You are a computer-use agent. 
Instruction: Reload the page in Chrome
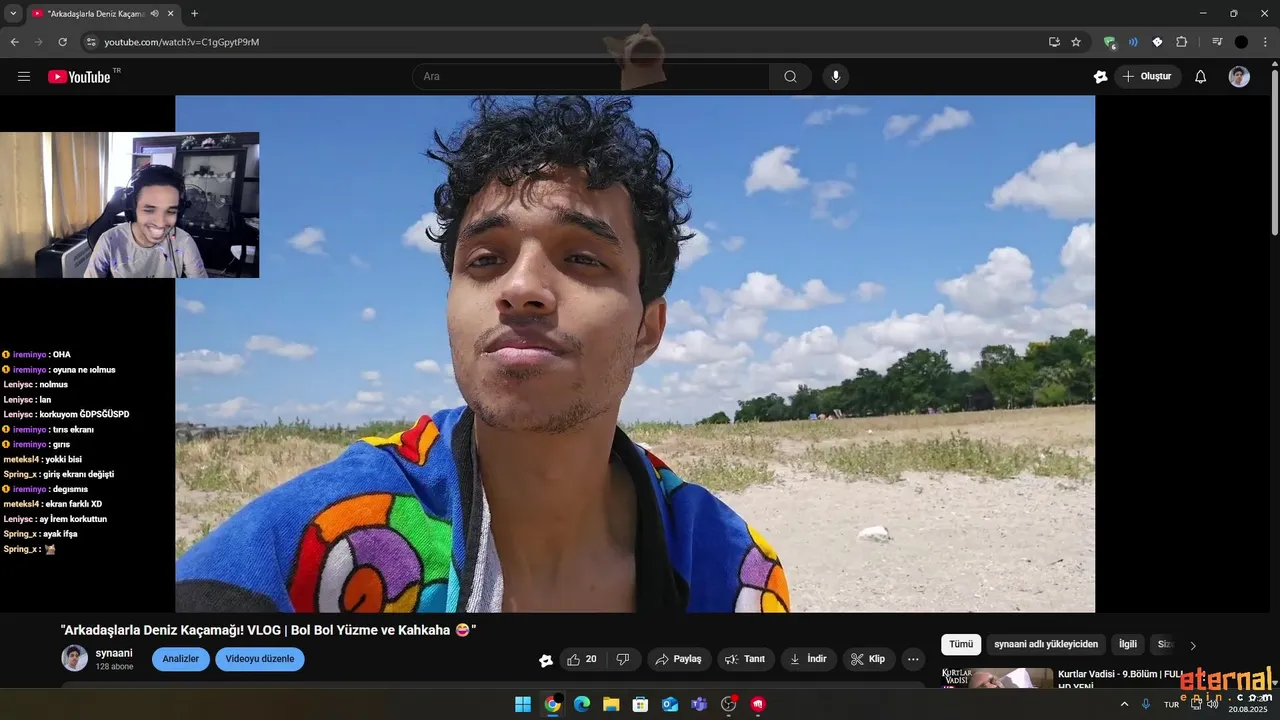coord(62,42)
